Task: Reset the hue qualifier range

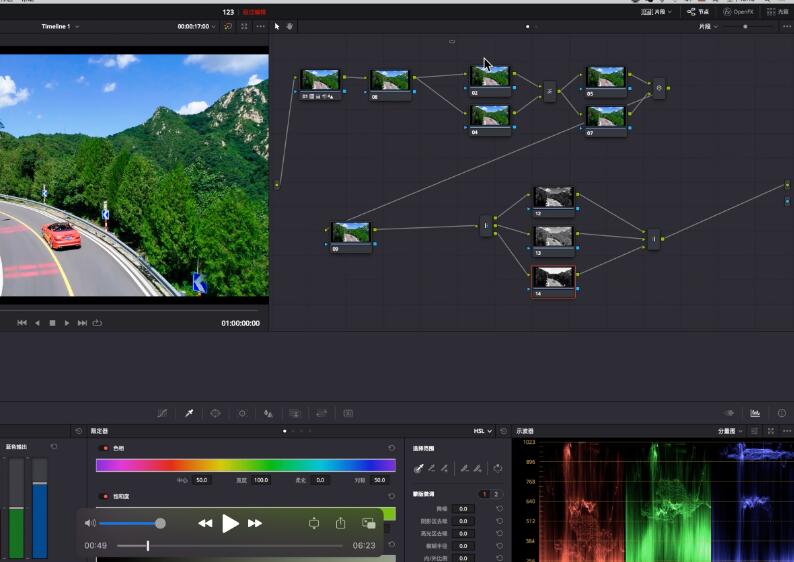Action: click(x=391, y=448)
